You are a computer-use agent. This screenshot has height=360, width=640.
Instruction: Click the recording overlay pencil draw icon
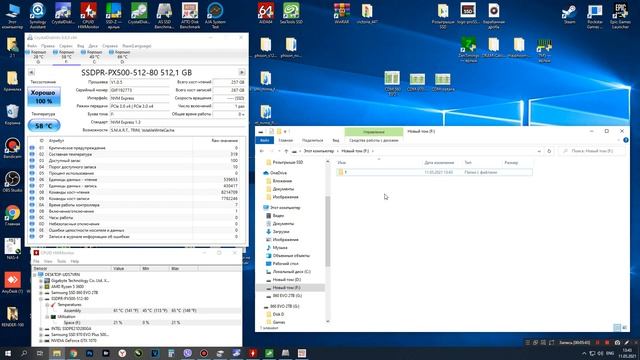coord(627,342)
